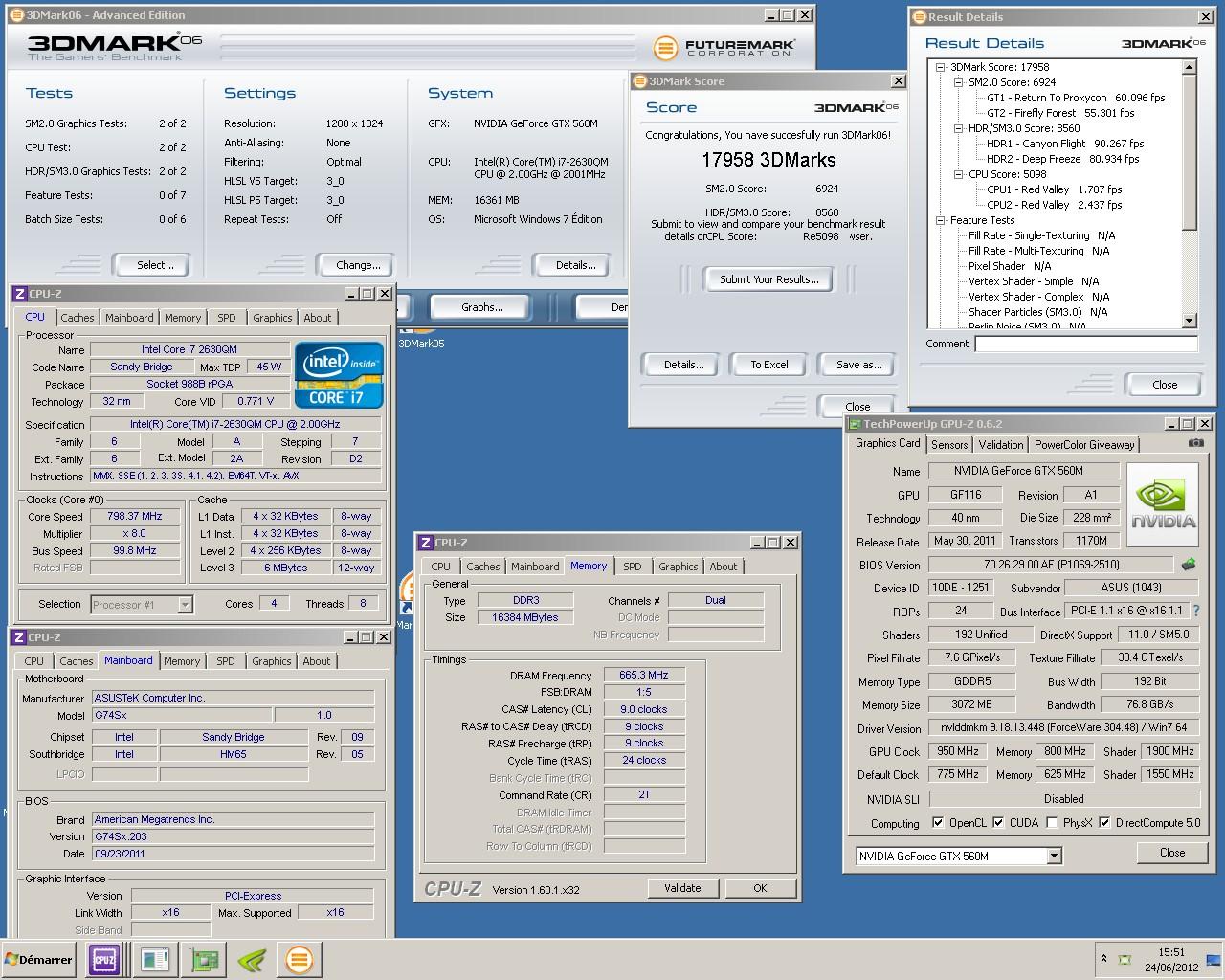Click the motherboard Model value G74Sx
1225x980 pixels.
click(x=182, y=715)
